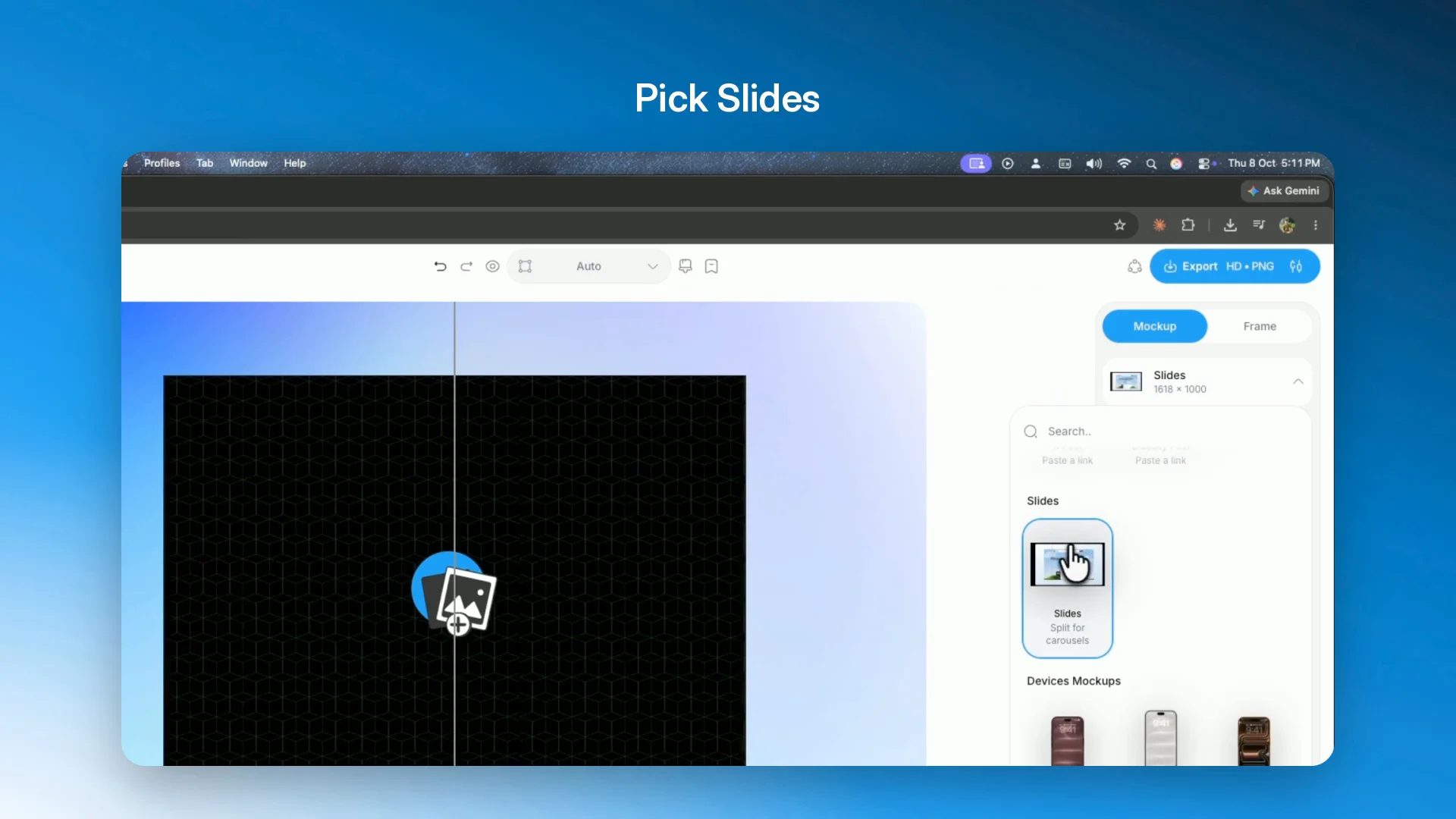Open Spotlight search in menu bar
Viewport: 1456px width, 819px height.
(1151, 164)
